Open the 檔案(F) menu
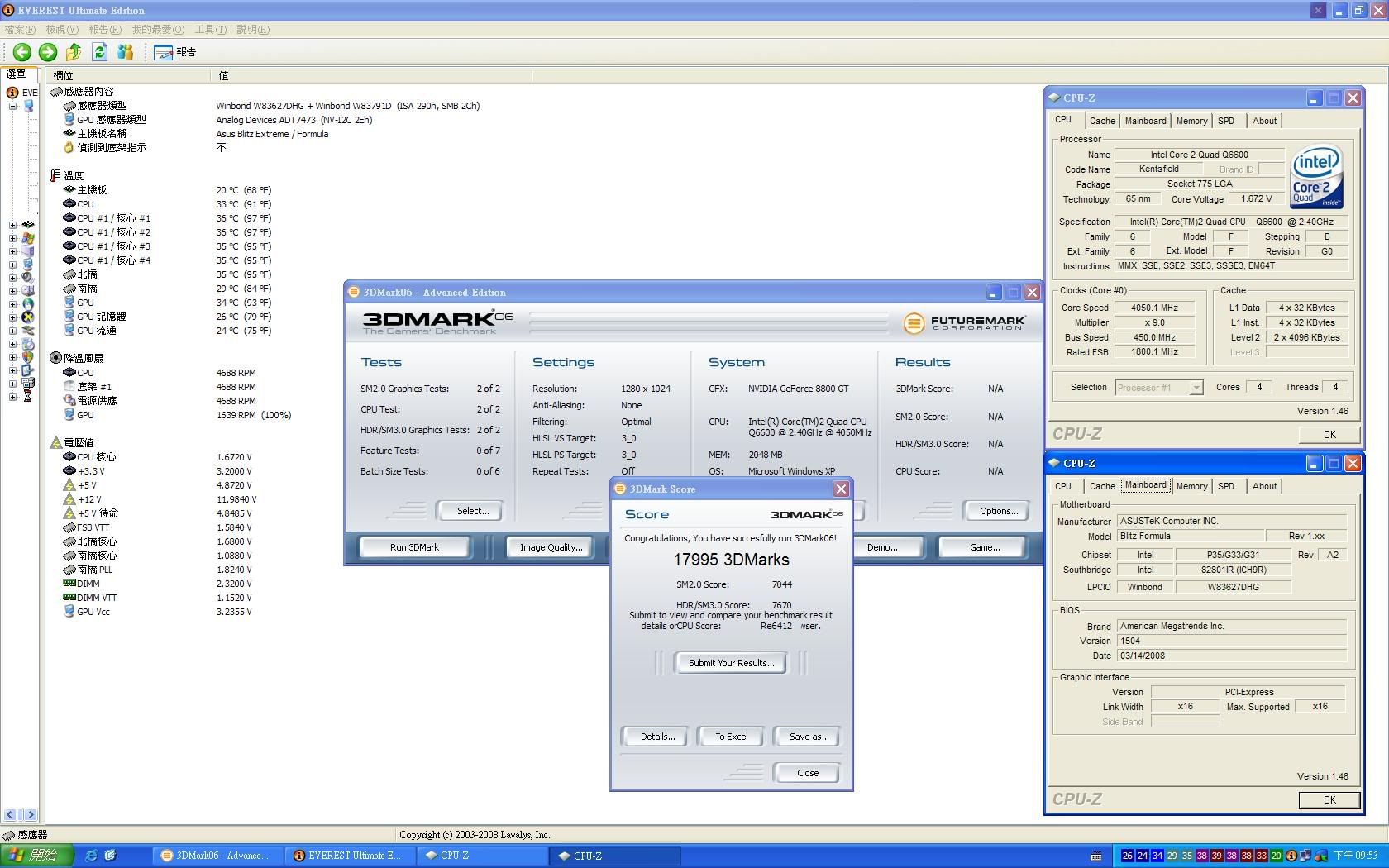This screenshot has width=1389, height=868. tap(20, 30)
